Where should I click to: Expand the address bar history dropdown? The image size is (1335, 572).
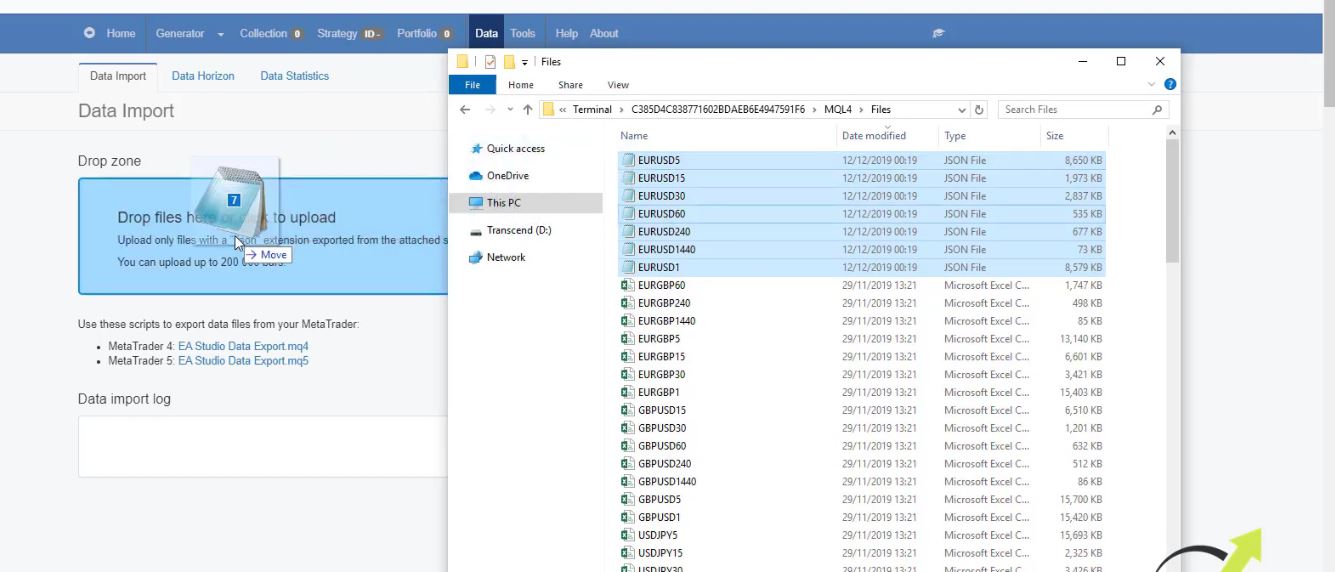[x=962, y=110]
